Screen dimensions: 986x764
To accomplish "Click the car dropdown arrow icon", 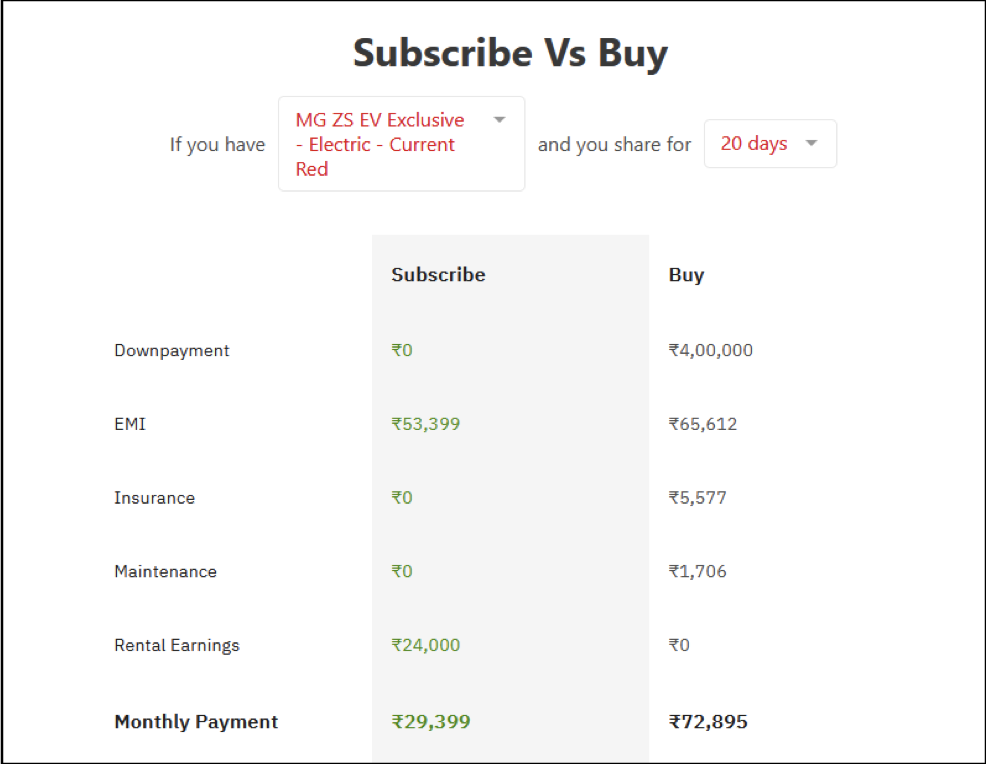I will (499, 119).
